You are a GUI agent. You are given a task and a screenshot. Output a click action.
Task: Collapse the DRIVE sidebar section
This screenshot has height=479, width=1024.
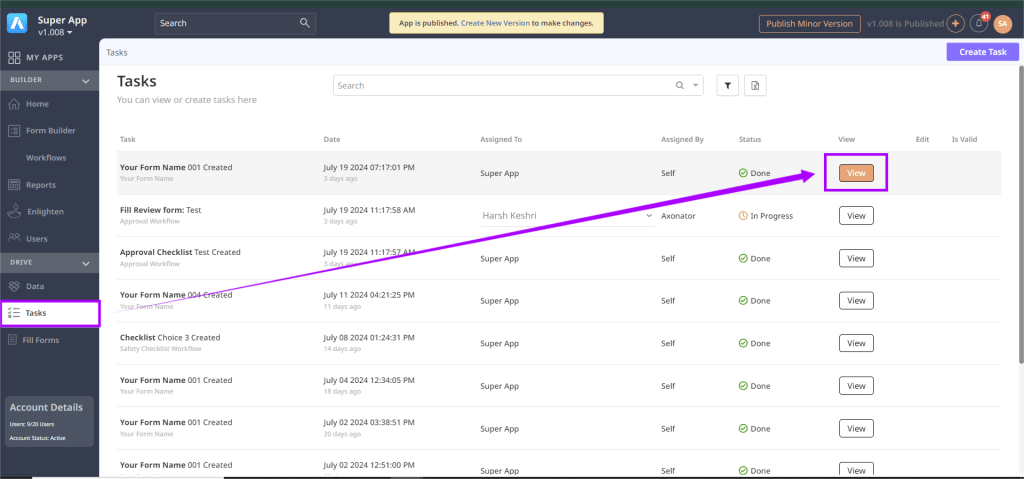tap(86, 263)
